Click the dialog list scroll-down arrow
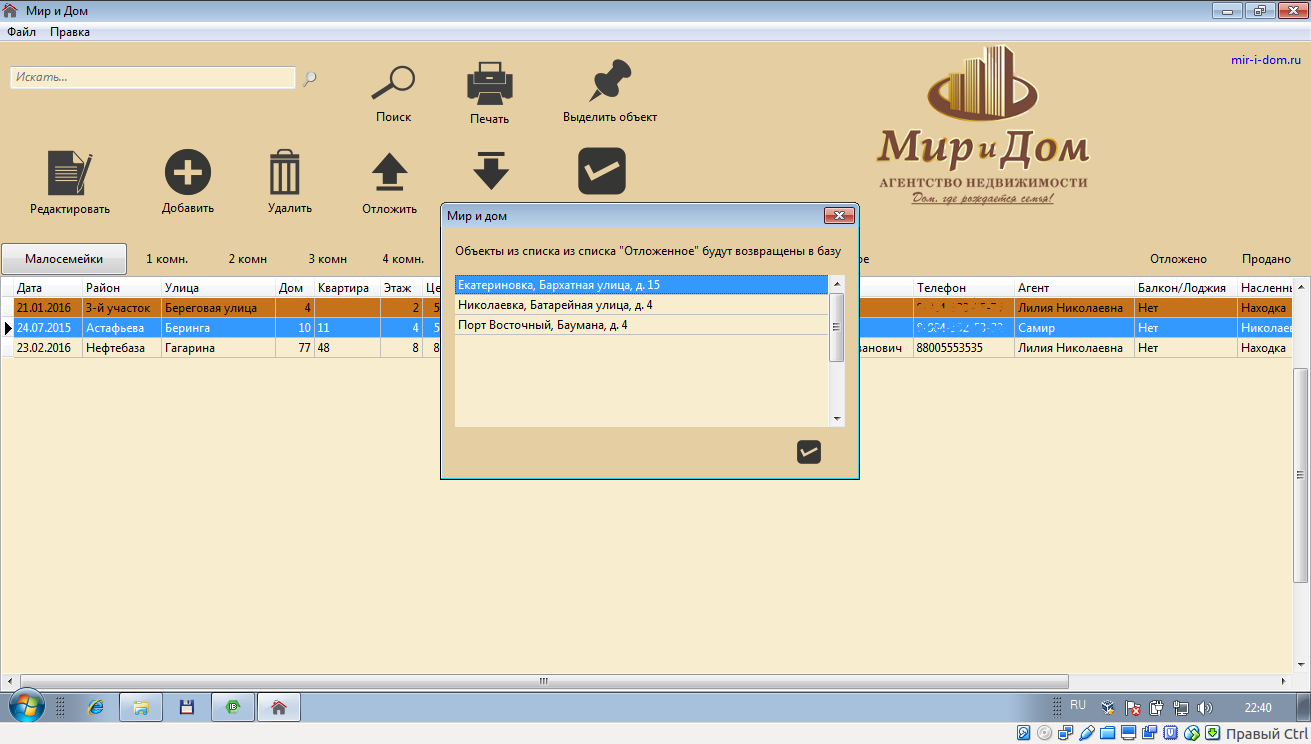The height and width of the screenshot is (744, 1311). pyautogui.click(x=837, y=419)
